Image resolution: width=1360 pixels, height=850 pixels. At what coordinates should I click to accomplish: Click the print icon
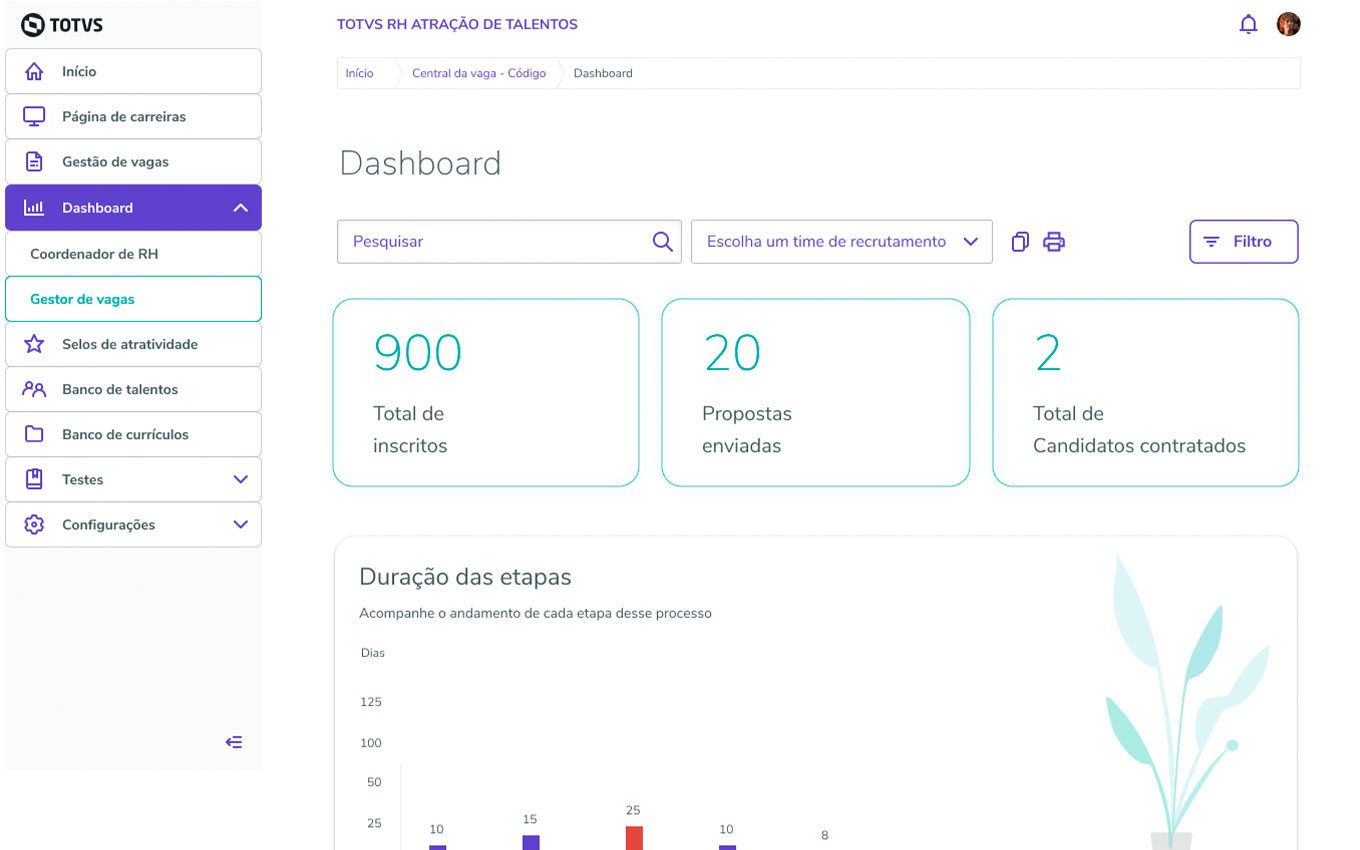coord(1054,242)
